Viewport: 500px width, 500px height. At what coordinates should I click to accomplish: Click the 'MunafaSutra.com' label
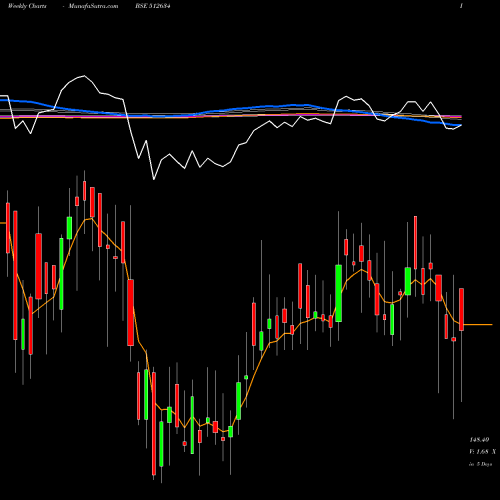(x=93, y=6)
